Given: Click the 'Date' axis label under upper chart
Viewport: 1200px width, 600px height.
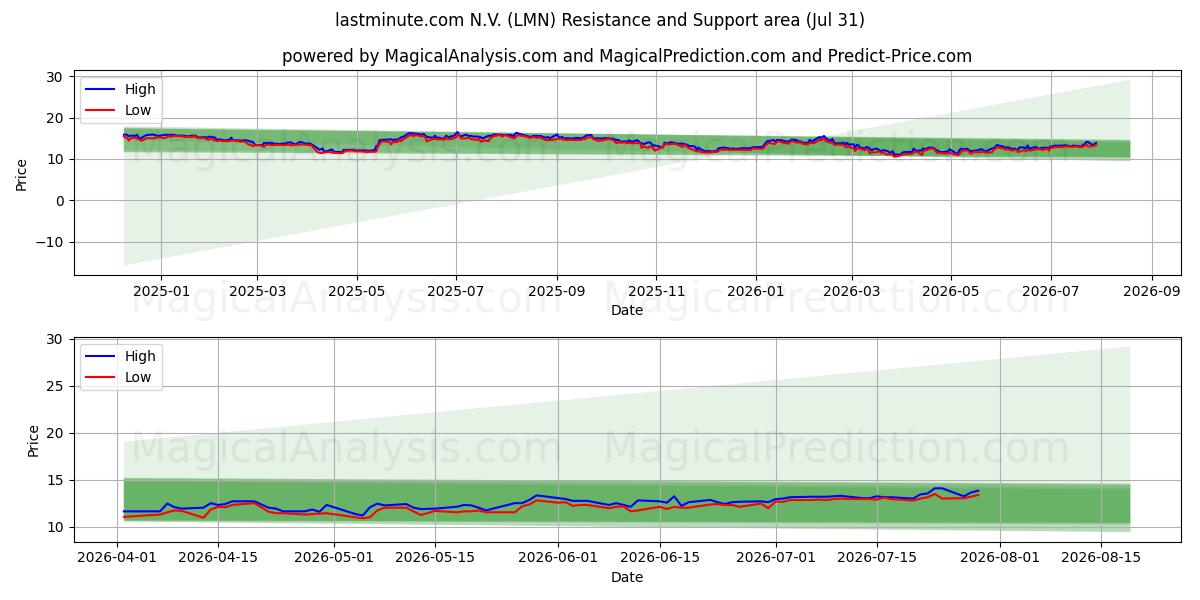Looking at the screenshot, I should (627, 311).
